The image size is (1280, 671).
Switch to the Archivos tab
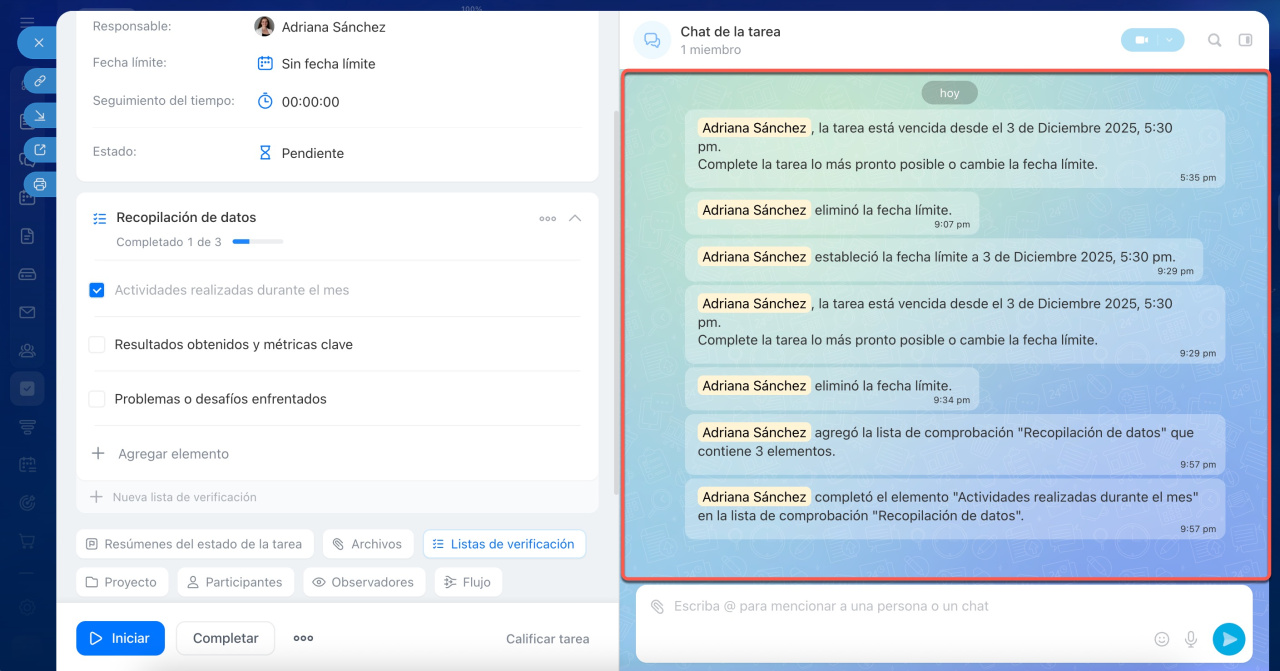[x=368, y=544]
